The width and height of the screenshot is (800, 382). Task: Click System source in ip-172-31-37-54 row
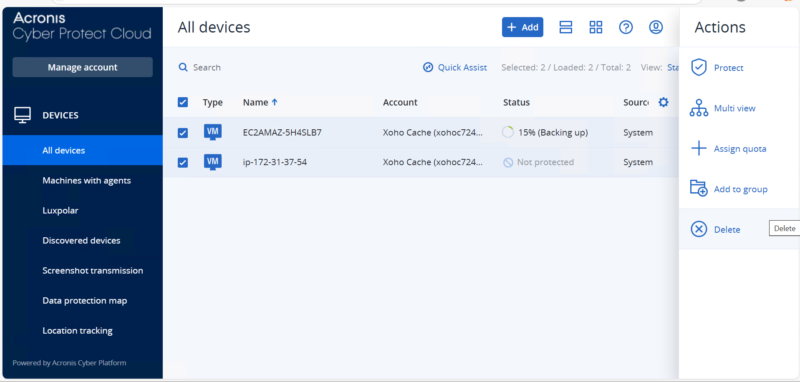pyautogui.click(x=638, y=163)
